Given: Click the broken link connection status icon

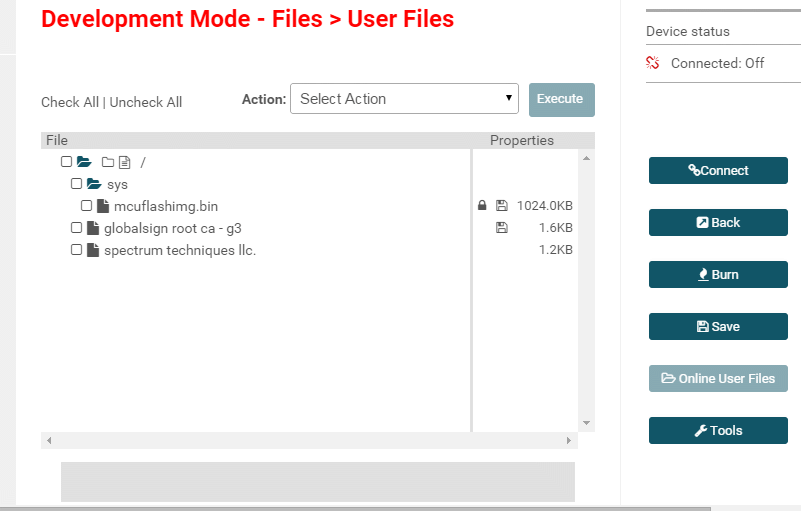Looking at the screenshot, I should click(x=653, y=63).
